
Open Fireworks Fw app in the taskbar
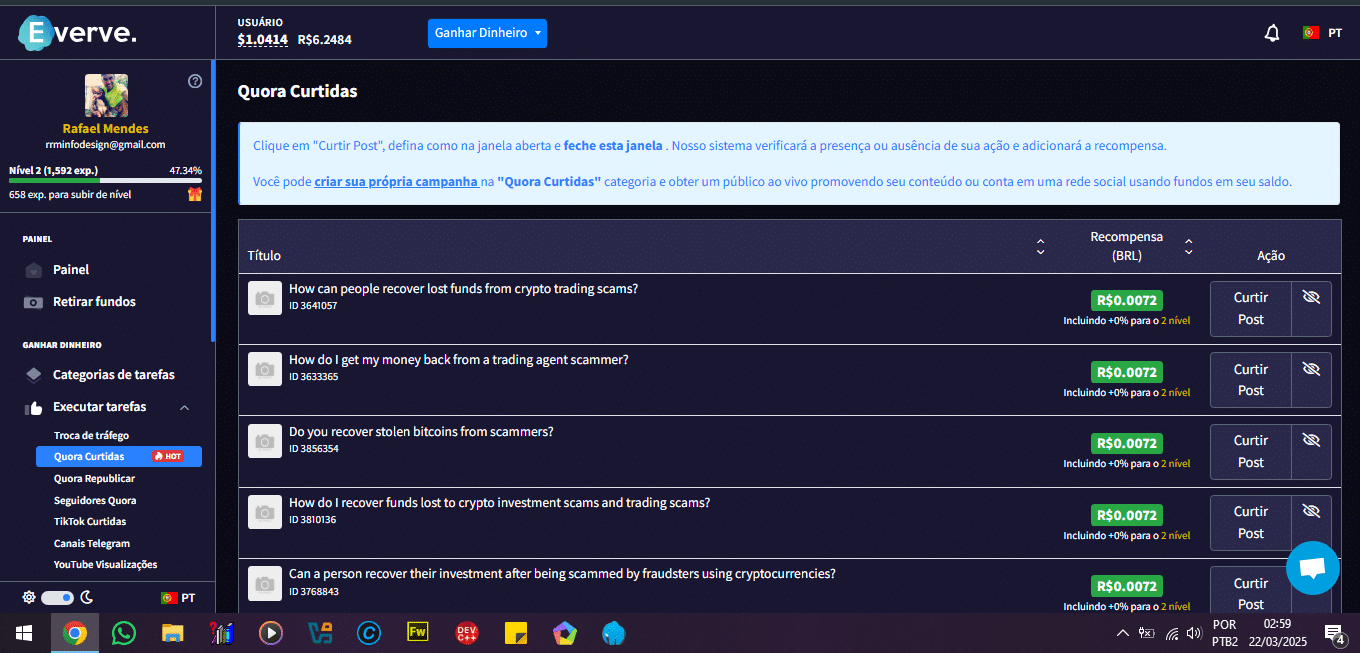(418, 633)
